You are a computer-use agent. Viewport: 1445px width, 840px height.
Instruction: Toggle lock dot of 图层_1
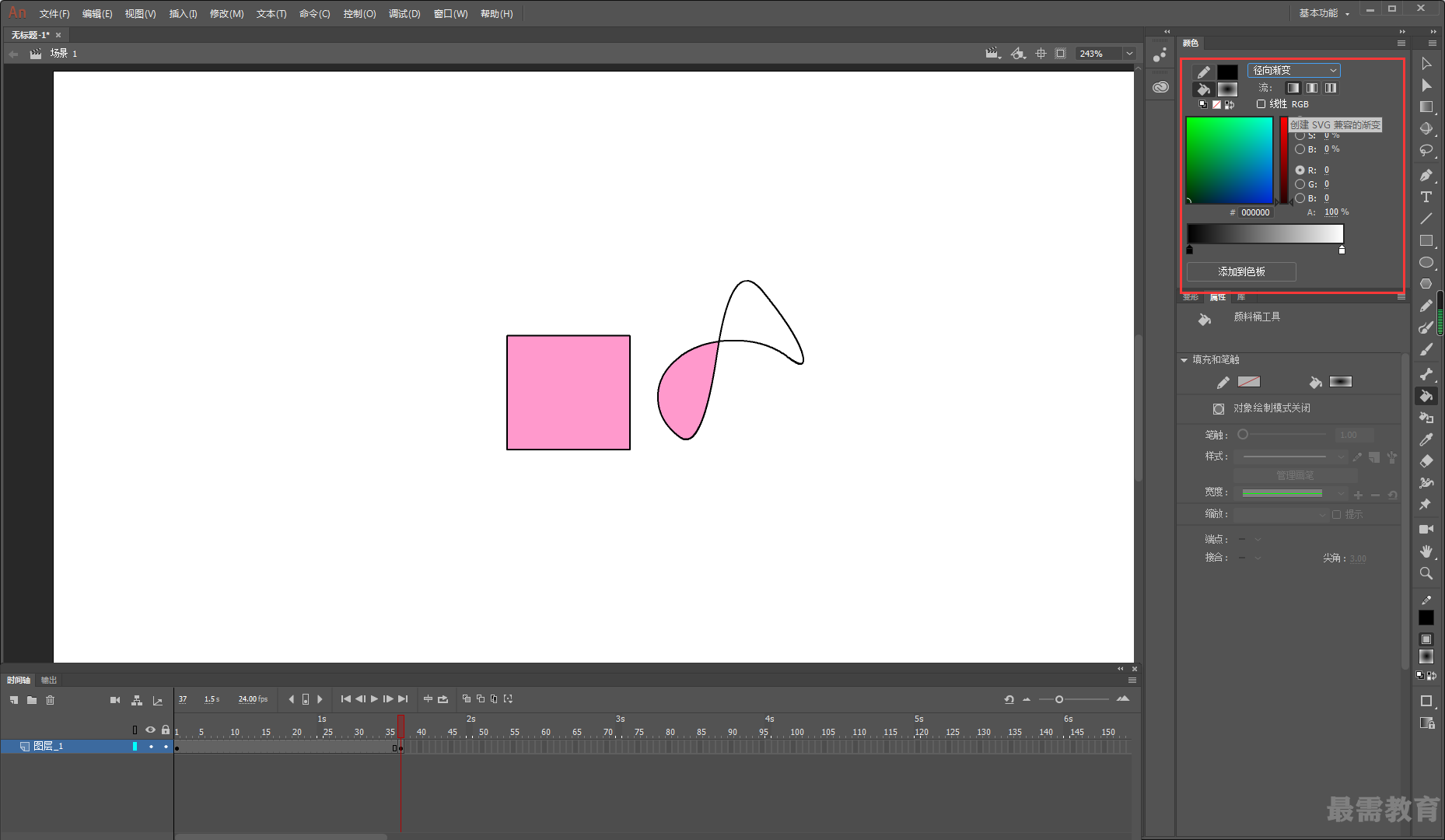coord(166,747)
